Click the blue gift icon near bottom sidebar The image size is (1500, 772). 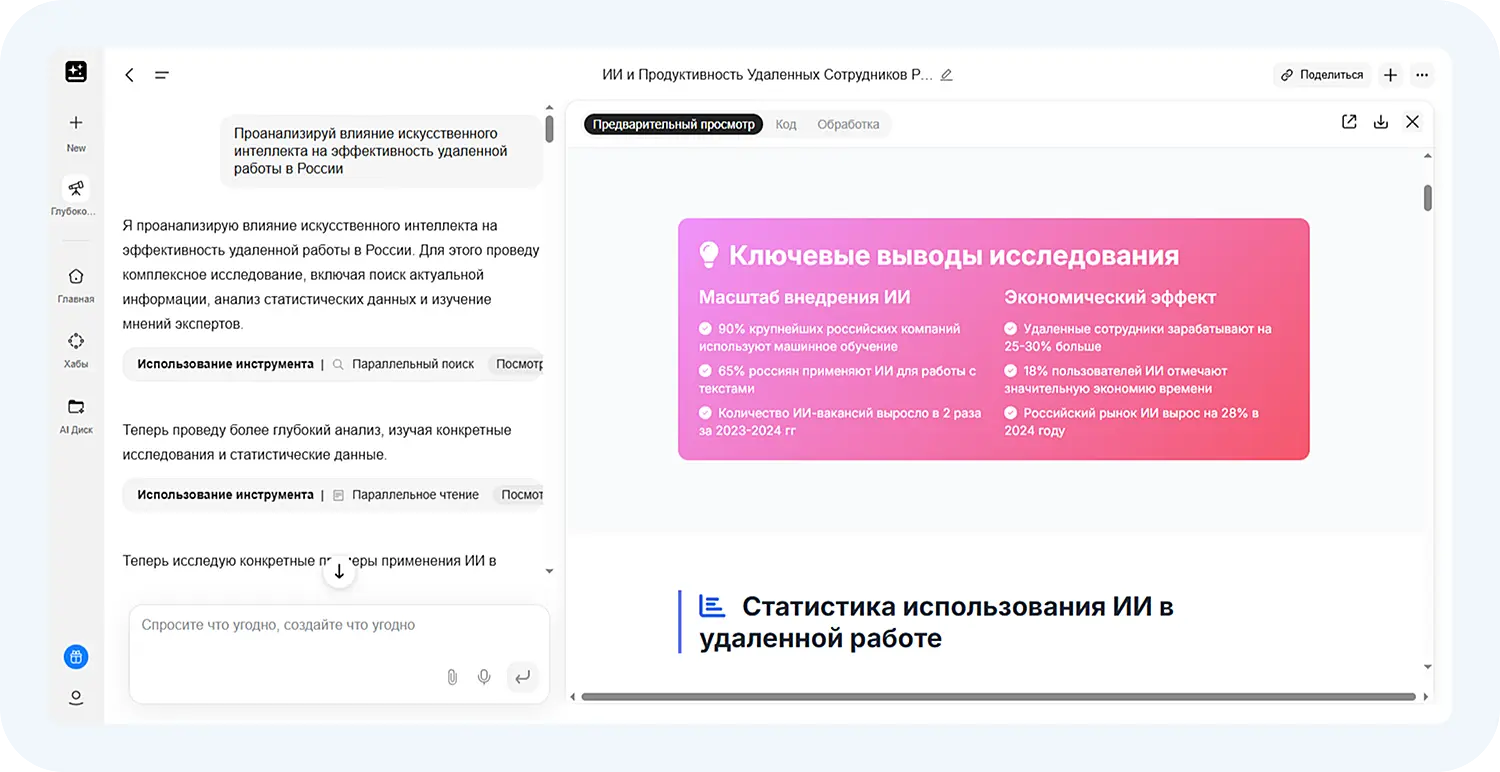[75, 657]
